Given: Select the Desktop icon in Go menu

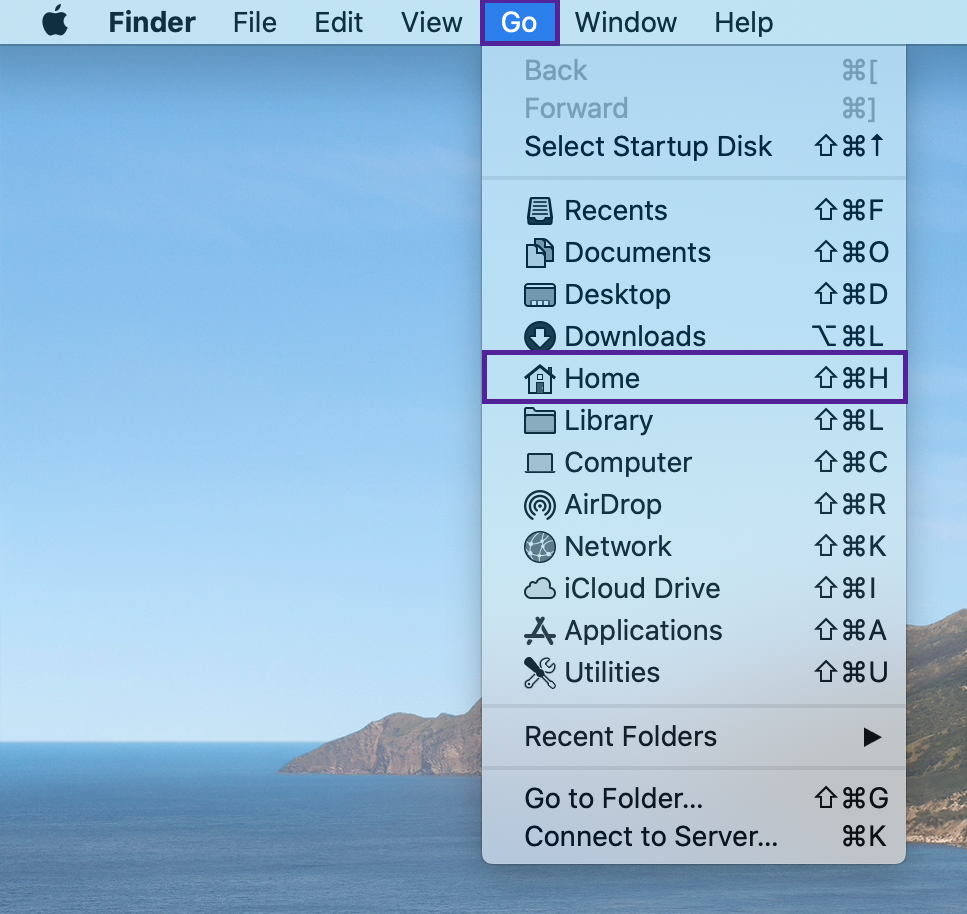Looking at the screenshot, I should [x=540, y=295].
